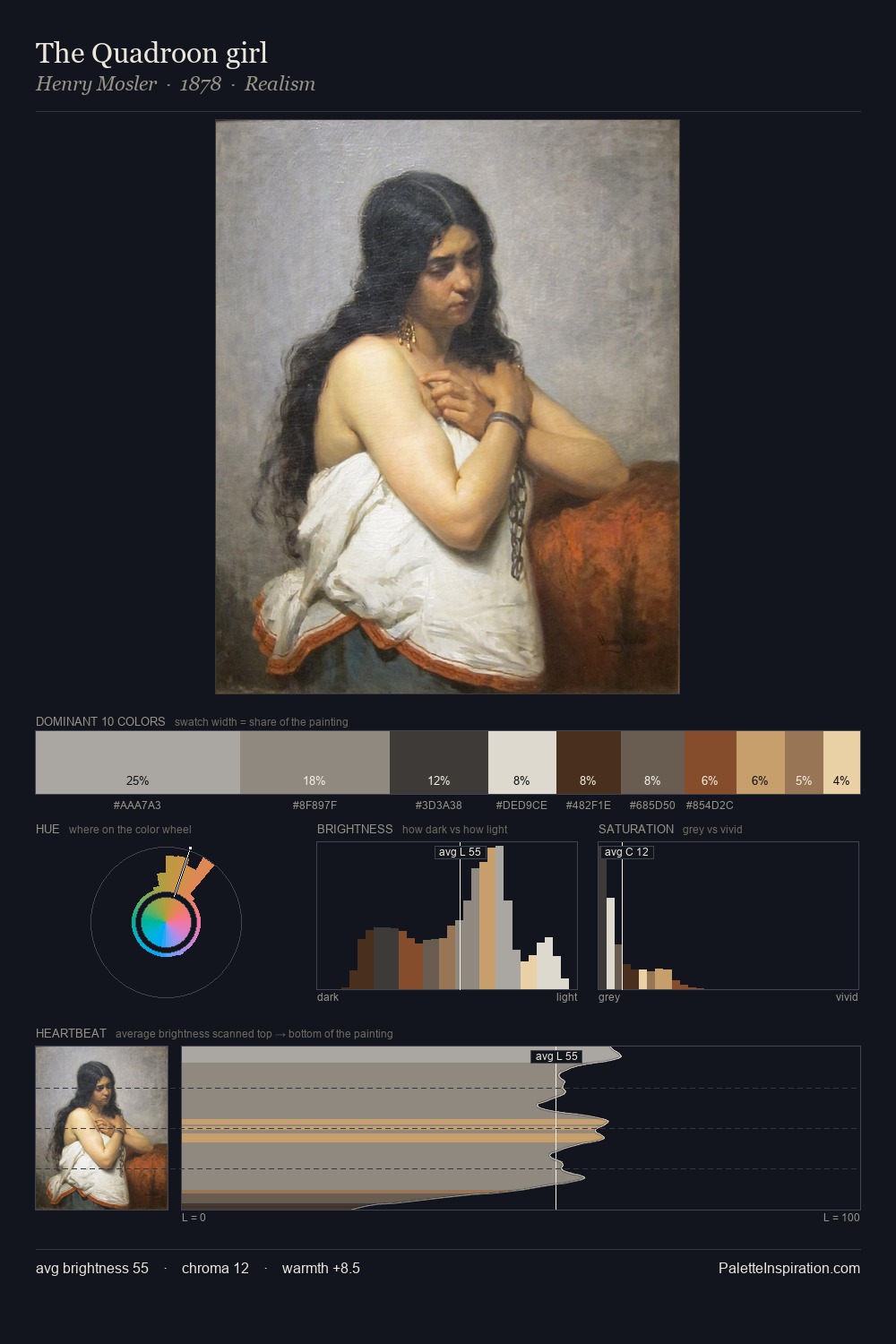Click the 'Realism' style label
This screenshot has height=1344, width=896.
point(280,84)
